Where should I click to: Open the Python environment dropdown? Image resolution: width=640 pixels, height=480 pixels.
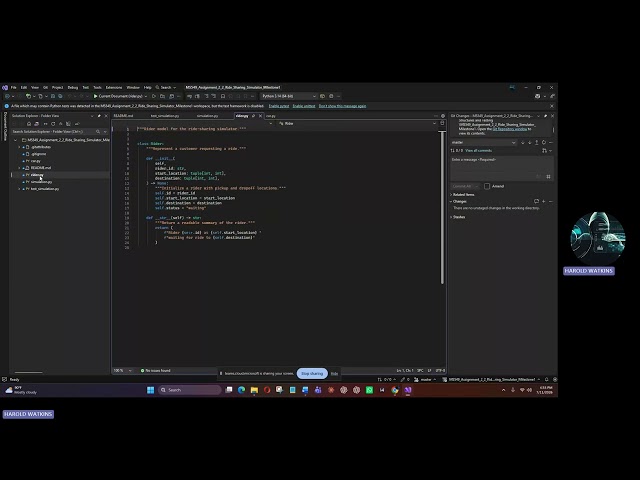point(289,96)
